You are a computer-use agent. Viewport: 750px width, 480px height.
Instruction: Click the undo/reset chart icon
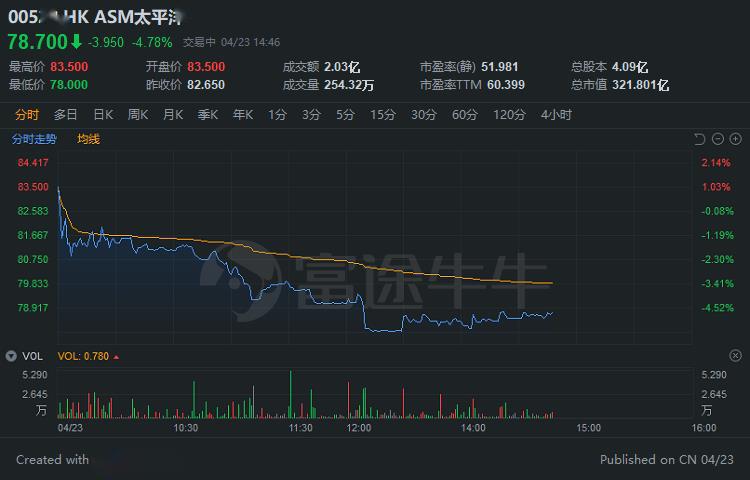[x=699, y=139]
